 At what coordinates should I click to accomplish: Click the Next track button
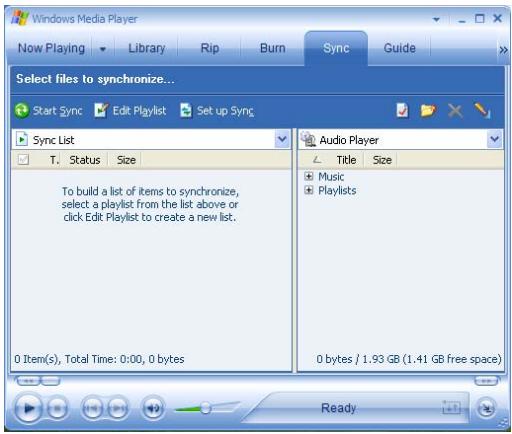117,408
